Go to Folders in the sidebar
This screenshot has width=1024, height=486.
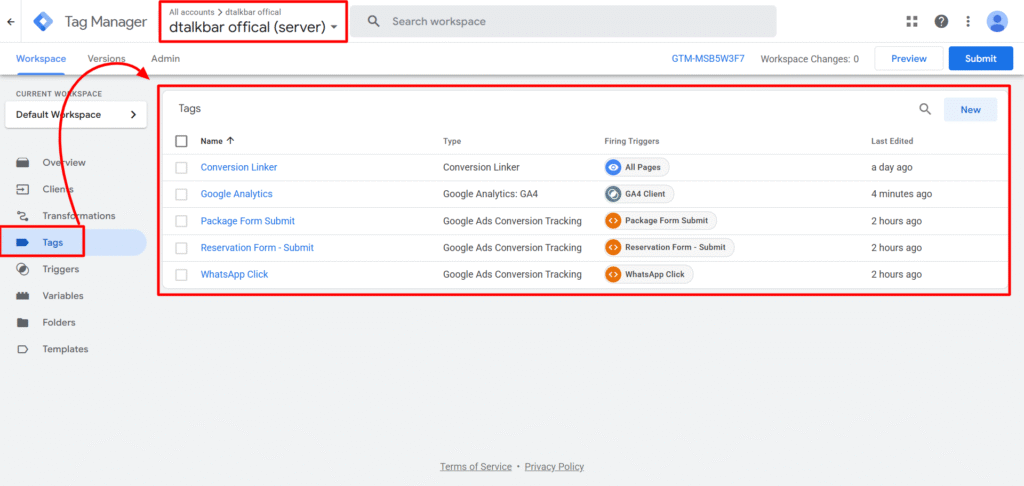[x=58, y=323]
